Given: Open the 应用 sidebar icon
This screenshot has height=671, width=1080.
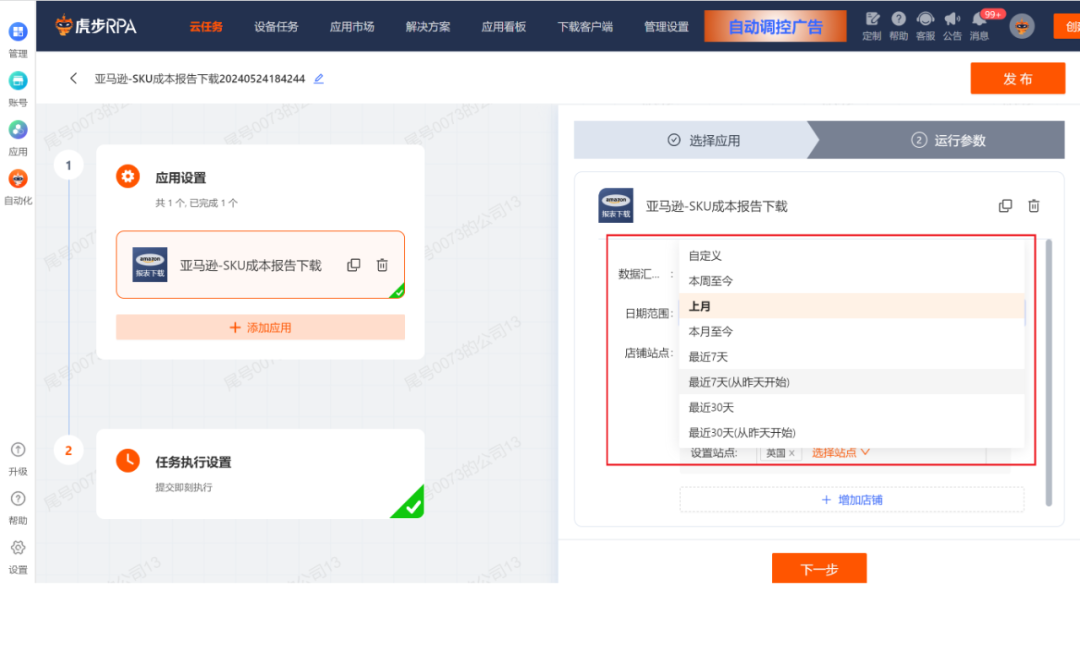Looking at the screenshot, I should pos(18,130).
